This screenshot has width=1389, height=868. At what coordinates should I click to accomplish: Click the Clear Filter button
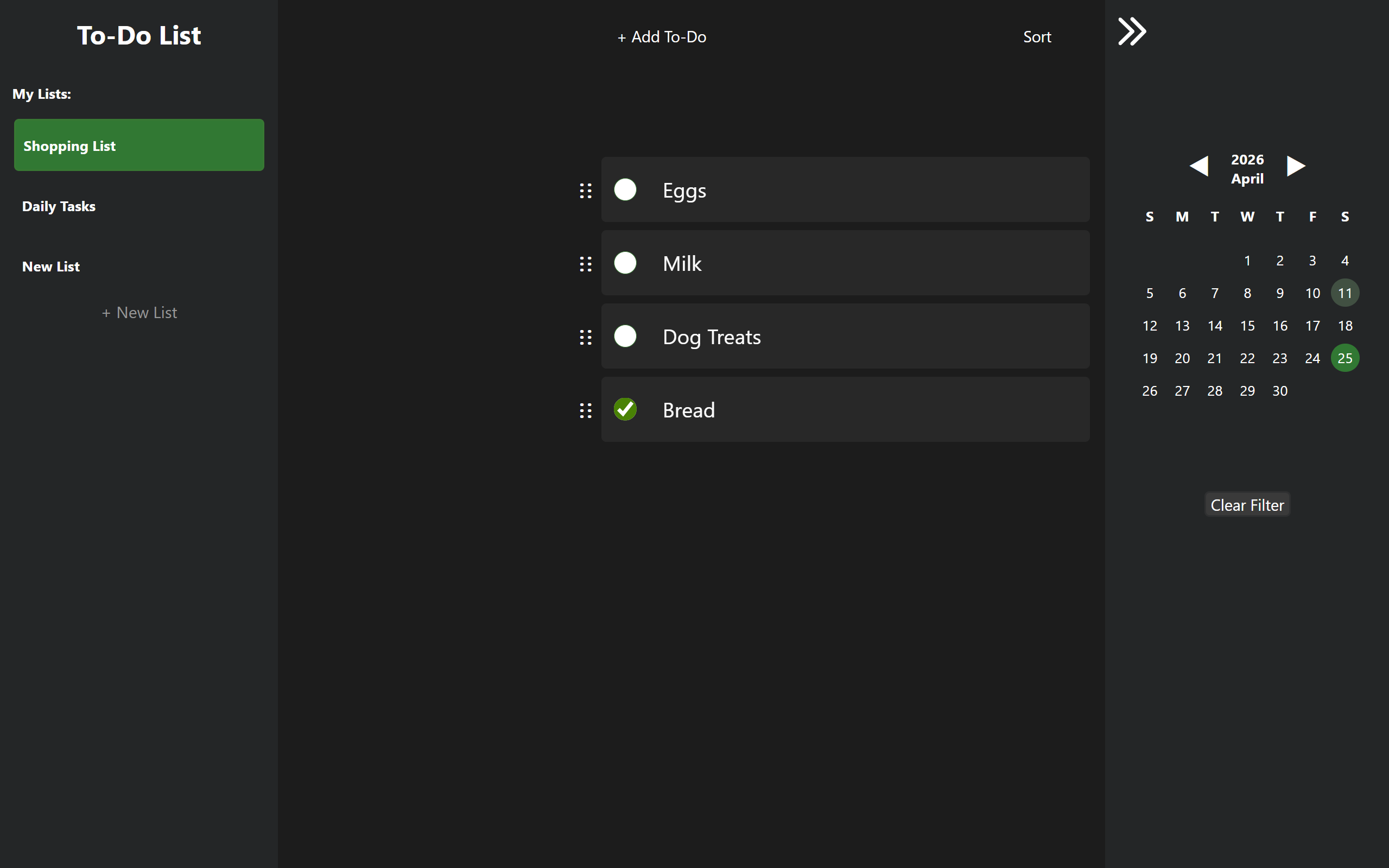click(x=1247, y=504)
